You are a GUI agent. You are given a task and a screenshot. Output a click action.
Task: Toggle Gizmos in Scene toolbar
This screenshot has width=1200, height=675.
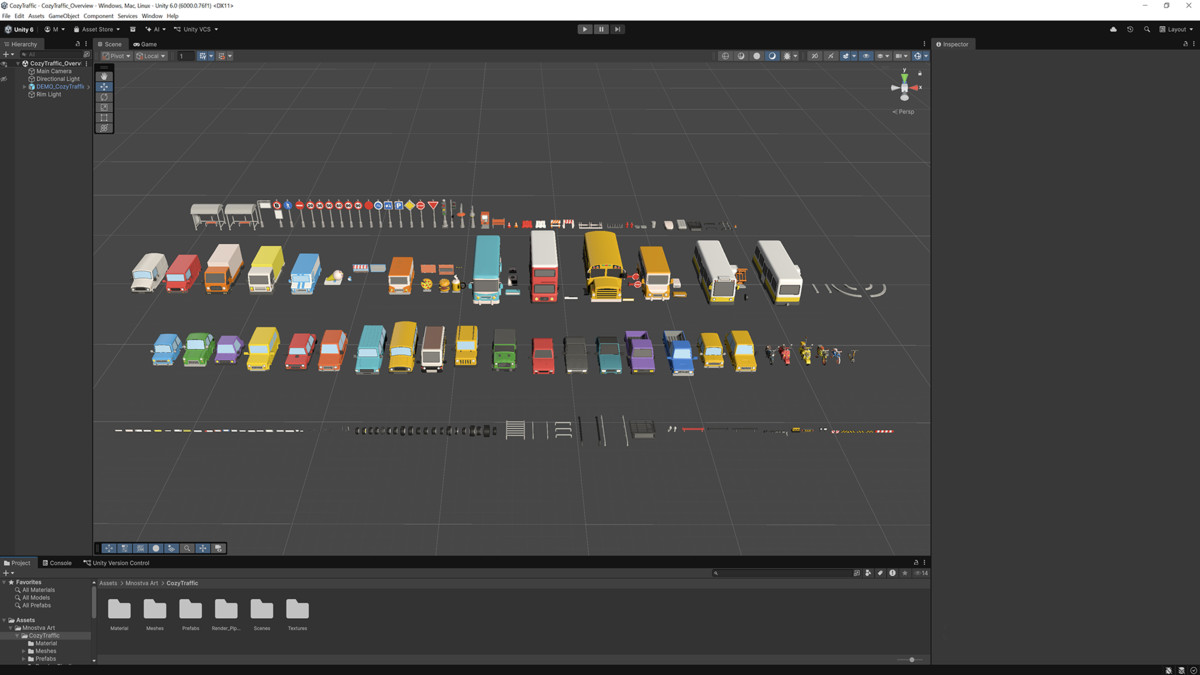(x=919, y=56)
